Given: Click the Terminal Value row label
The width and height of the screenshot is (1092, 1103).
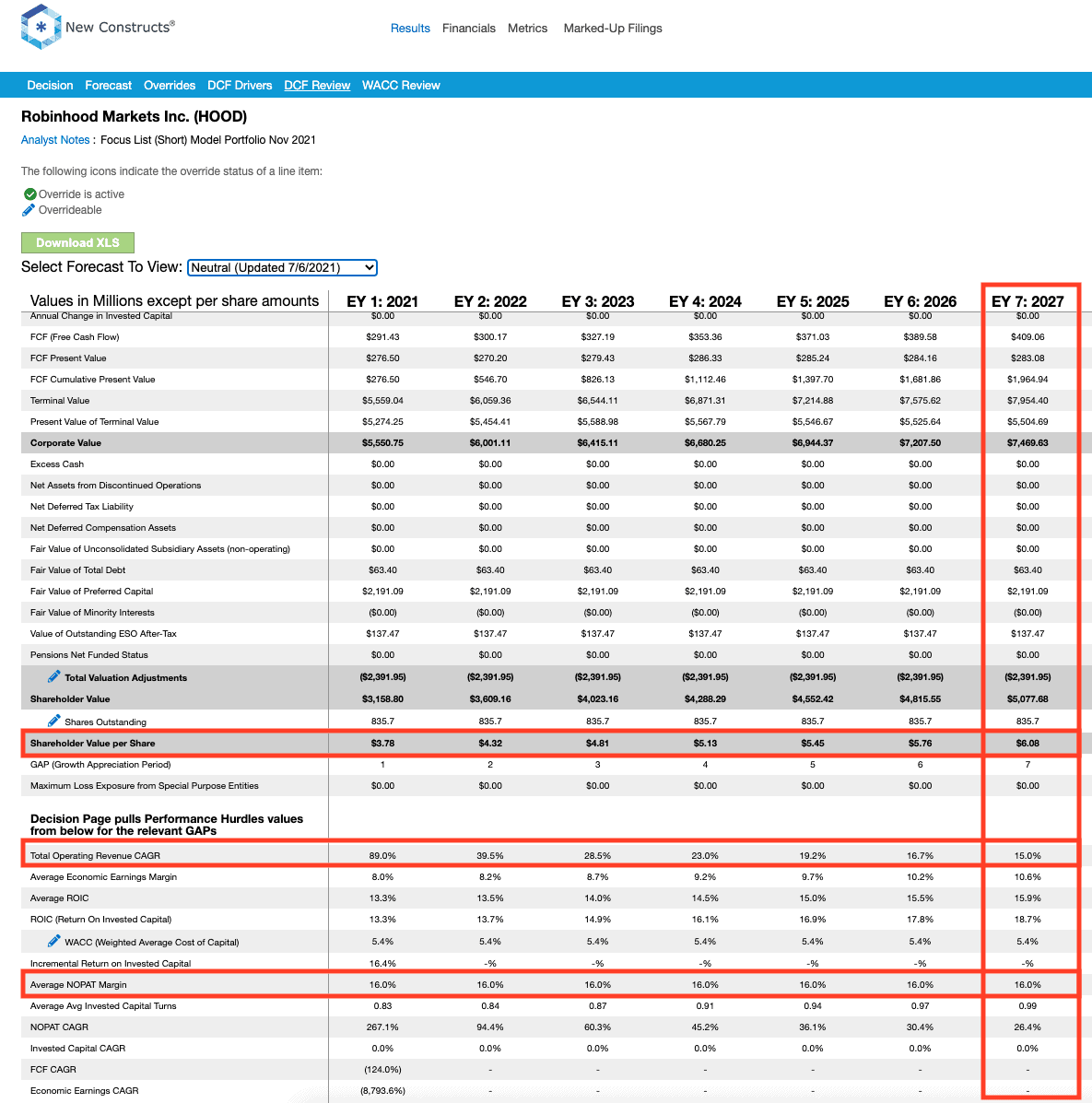Looking at the screenshot, I should [x=60, y=400].
